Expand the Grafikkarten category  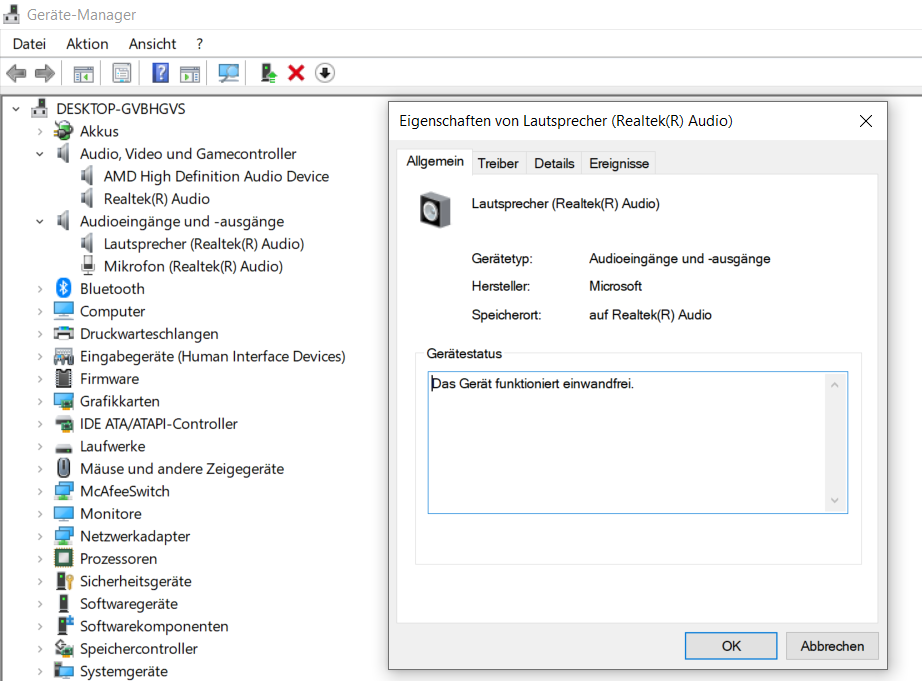point(40,401)
